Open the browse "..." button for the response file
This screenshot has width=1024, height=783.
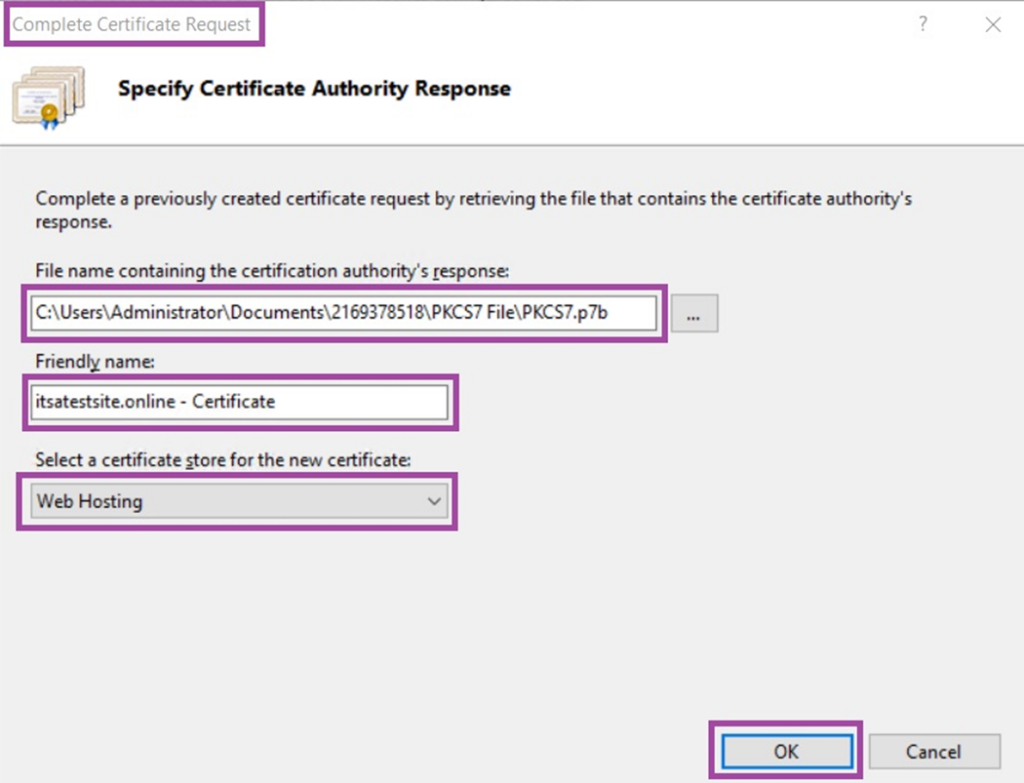coord(694,313)
